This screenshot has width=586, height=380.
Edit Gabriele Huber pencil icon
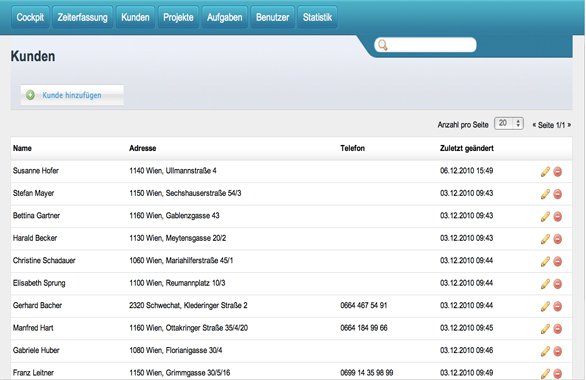(545, 351)
